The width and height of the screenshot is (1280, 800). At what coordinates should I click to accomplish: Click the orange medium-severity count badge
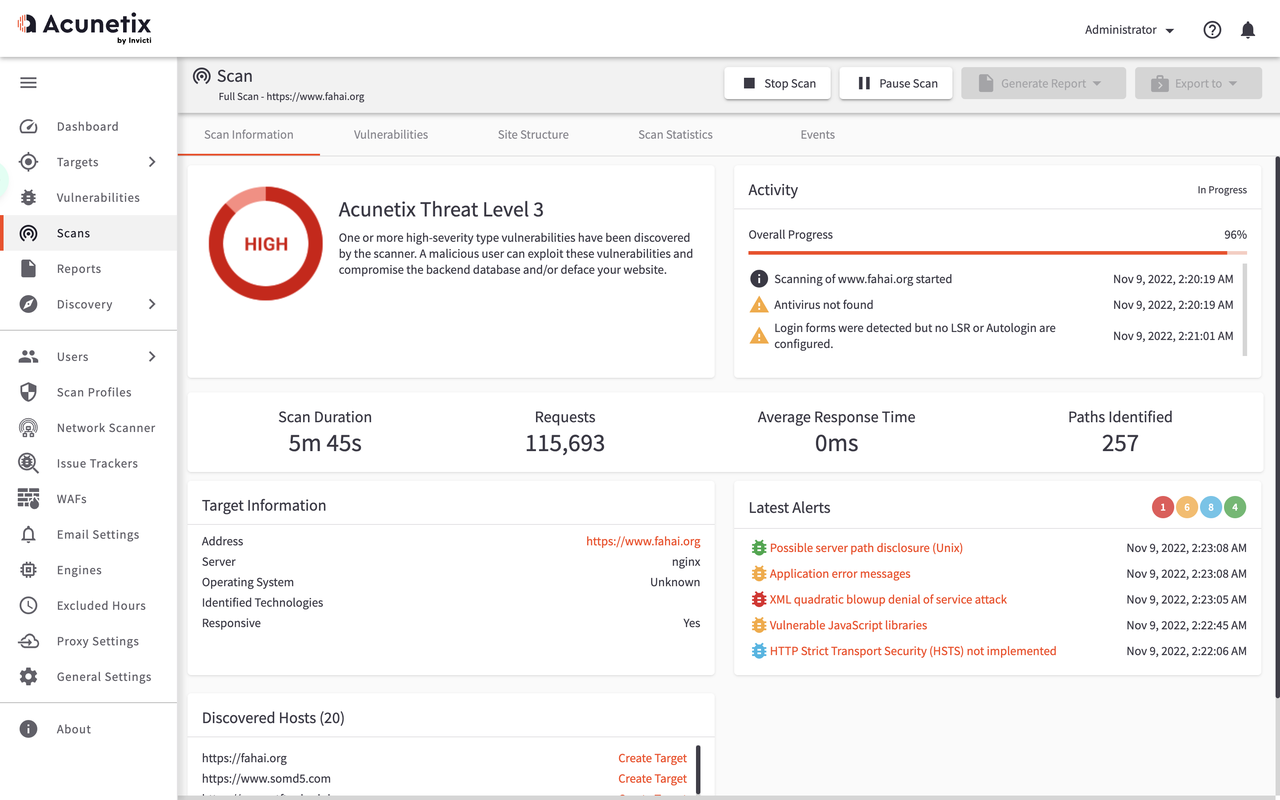[1187, 507]
